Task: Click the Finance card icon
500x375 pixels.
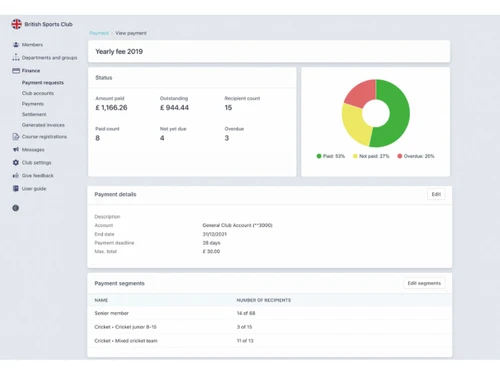Action: tap(16, 71)
